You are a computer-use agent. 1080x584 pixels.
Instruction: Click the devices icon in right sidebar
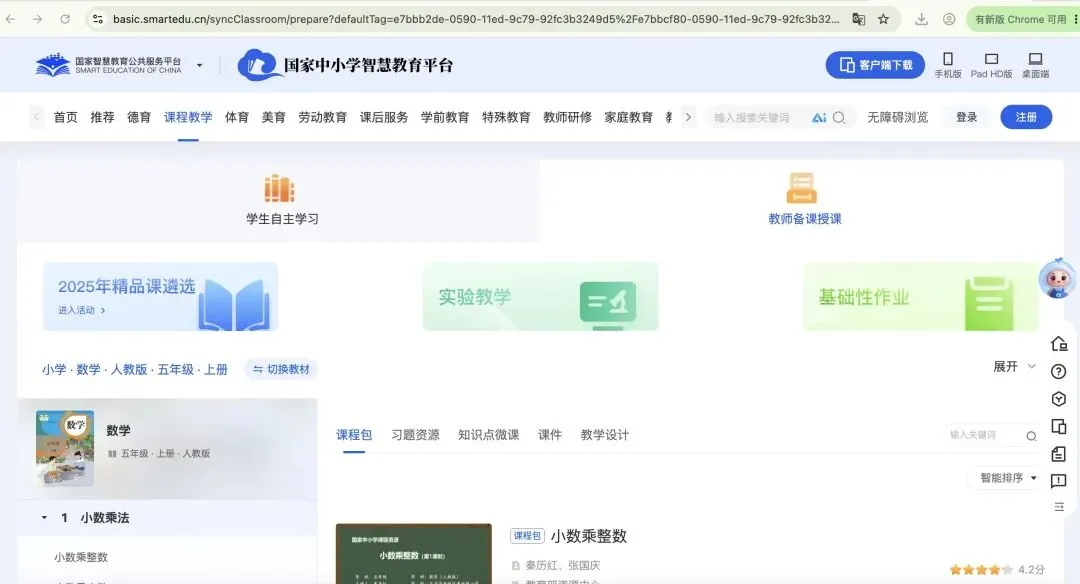tap(1059, 426)
